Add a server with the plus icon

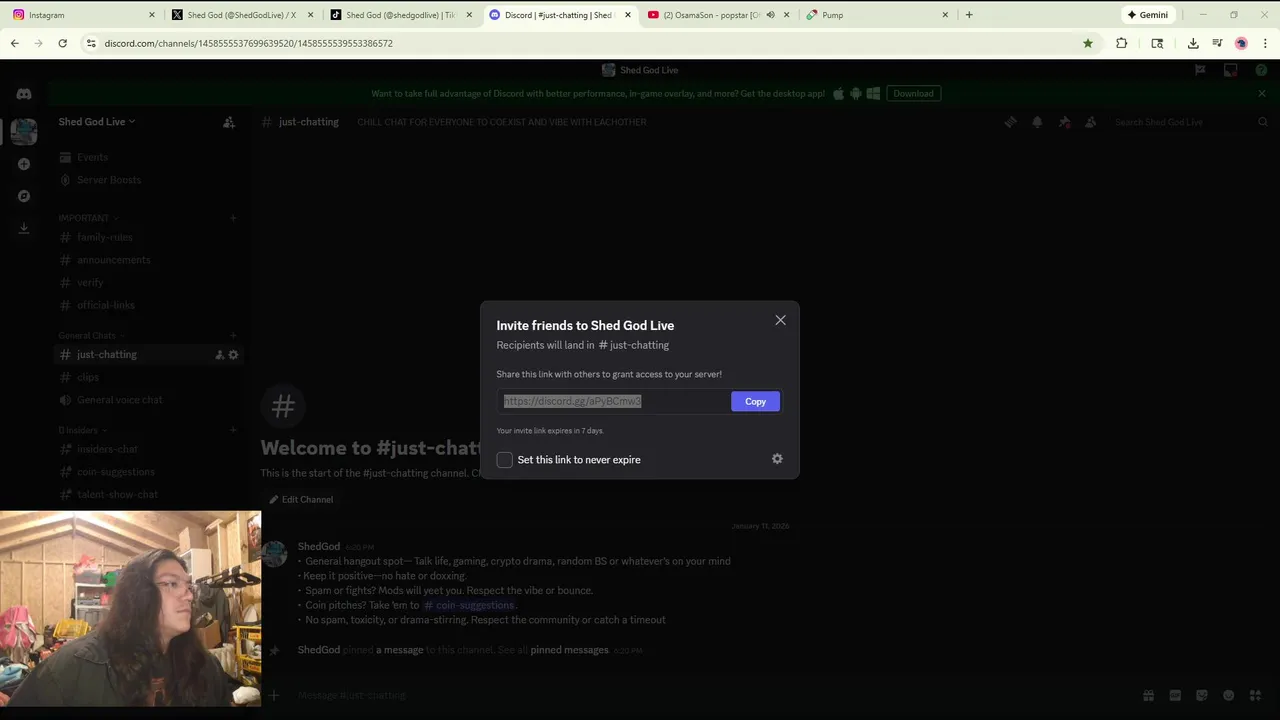24,164
